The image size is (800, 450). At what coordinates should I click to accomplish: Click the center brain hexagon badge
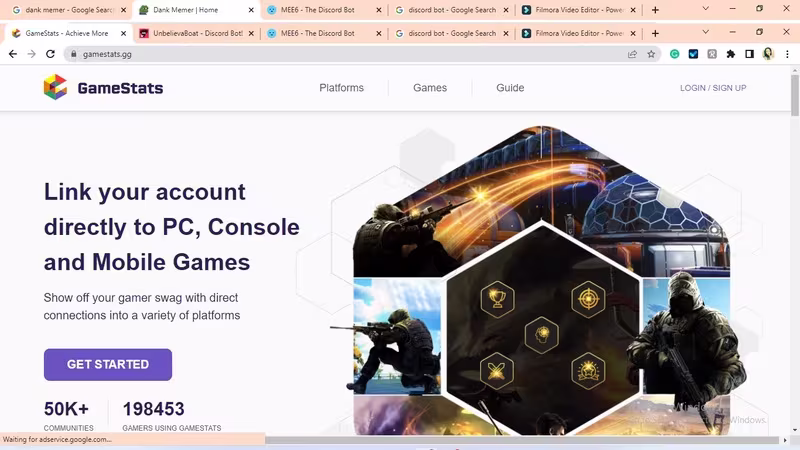click(x=542, y=335)
